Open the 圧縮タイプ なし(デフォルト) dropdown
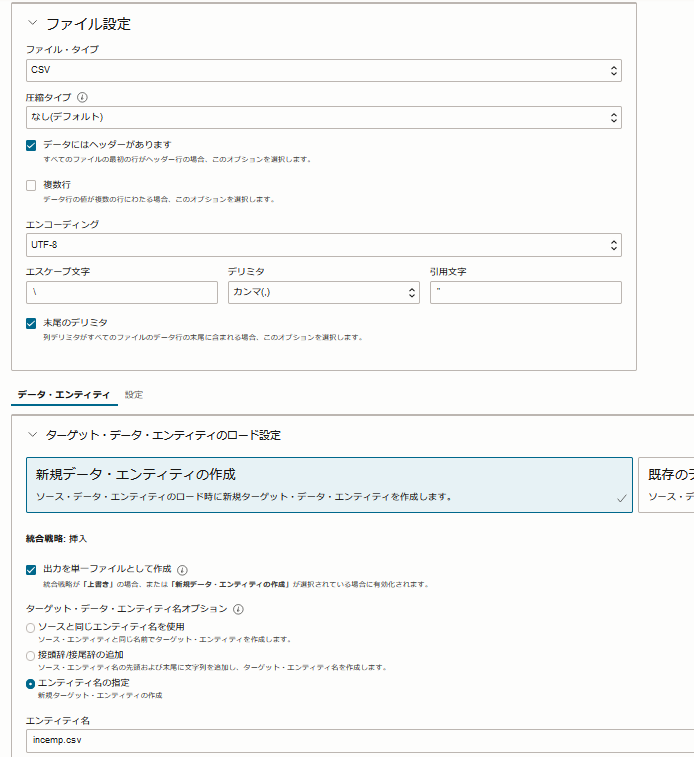 click(x=324, y=117)
